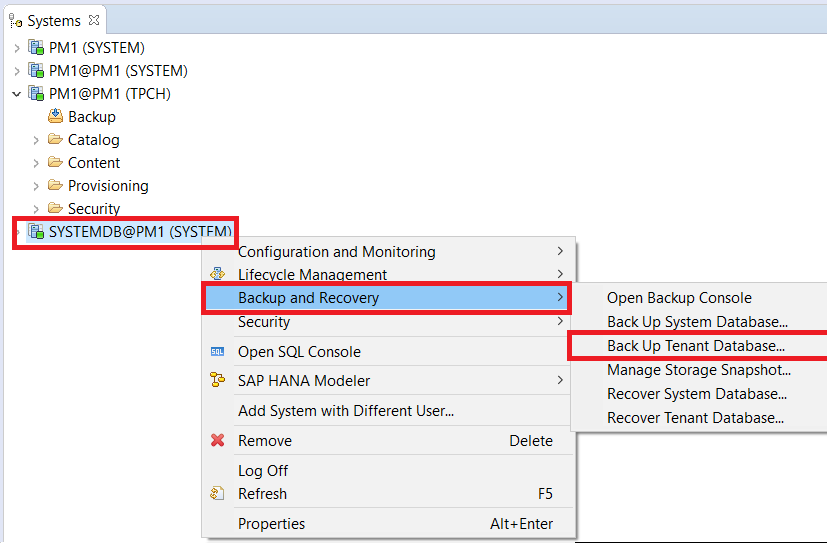Open Configuration and Monitoring submenu arrow
The height and width of the screenshot is (543, 827).
(x=560, y=251)
